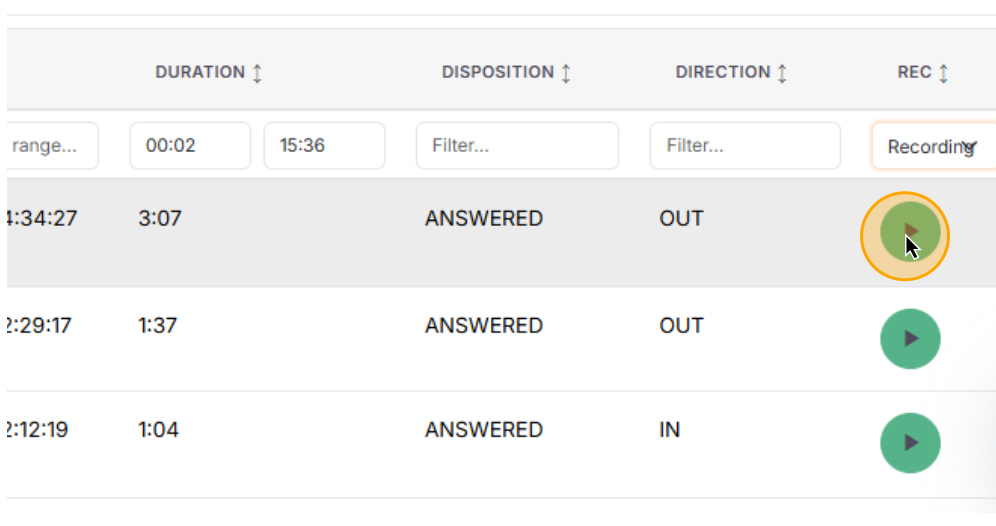This screenshot has width=996, height=526.
Task: Click the date range filter input
Action: point(50,146)
